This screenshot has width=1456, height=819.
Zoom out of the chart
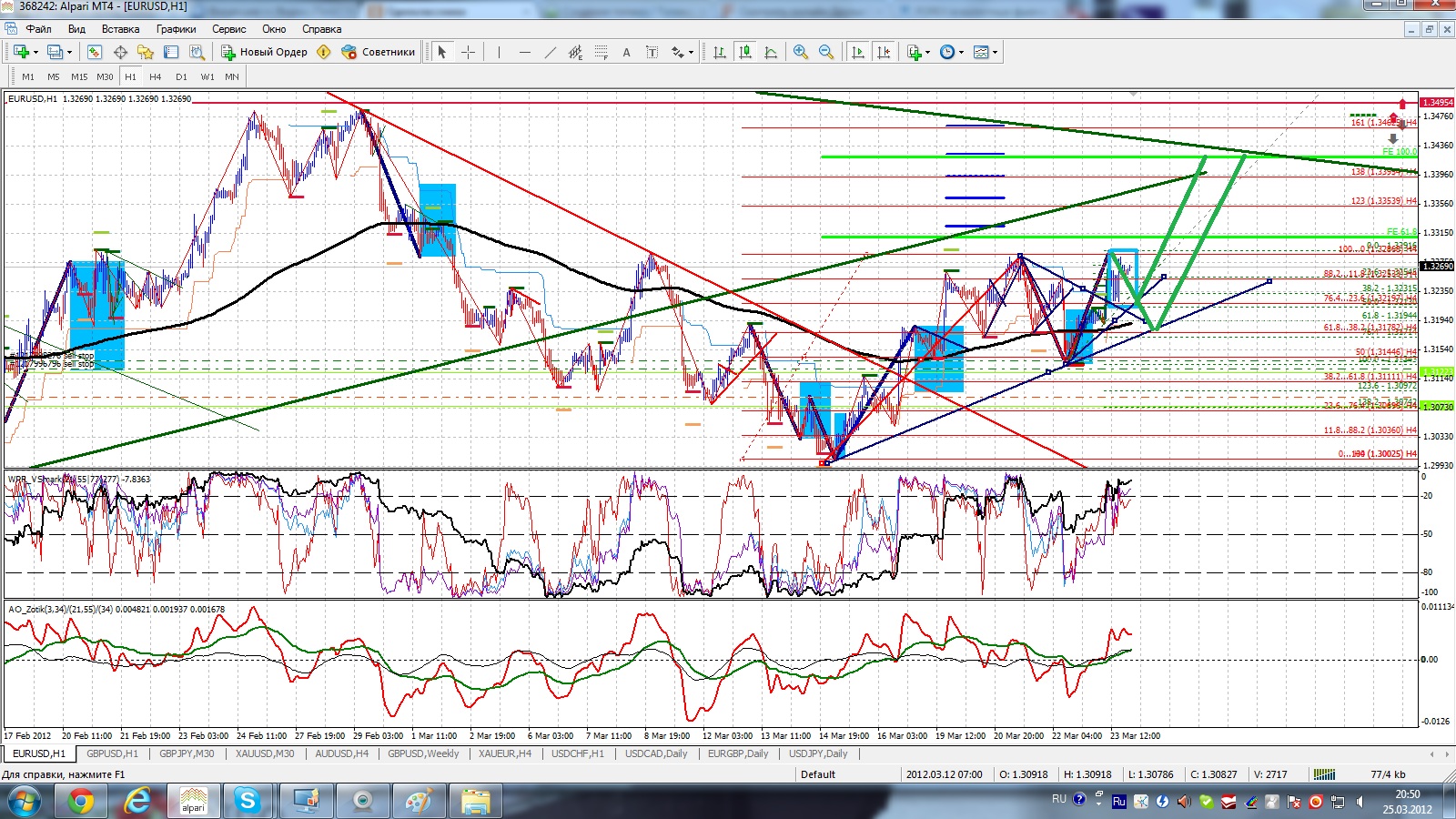(826, 52)
